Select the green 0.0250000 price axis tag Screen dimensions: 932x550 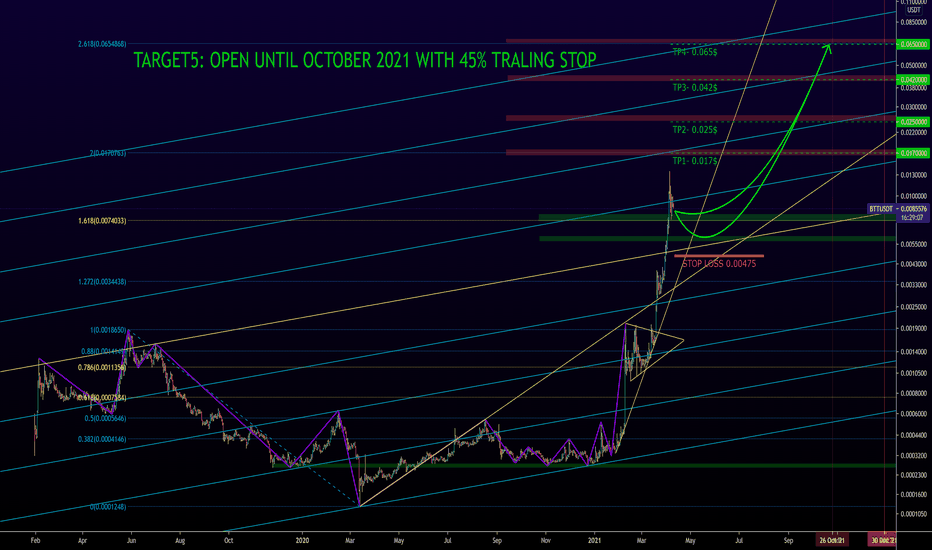click(914, 122)
